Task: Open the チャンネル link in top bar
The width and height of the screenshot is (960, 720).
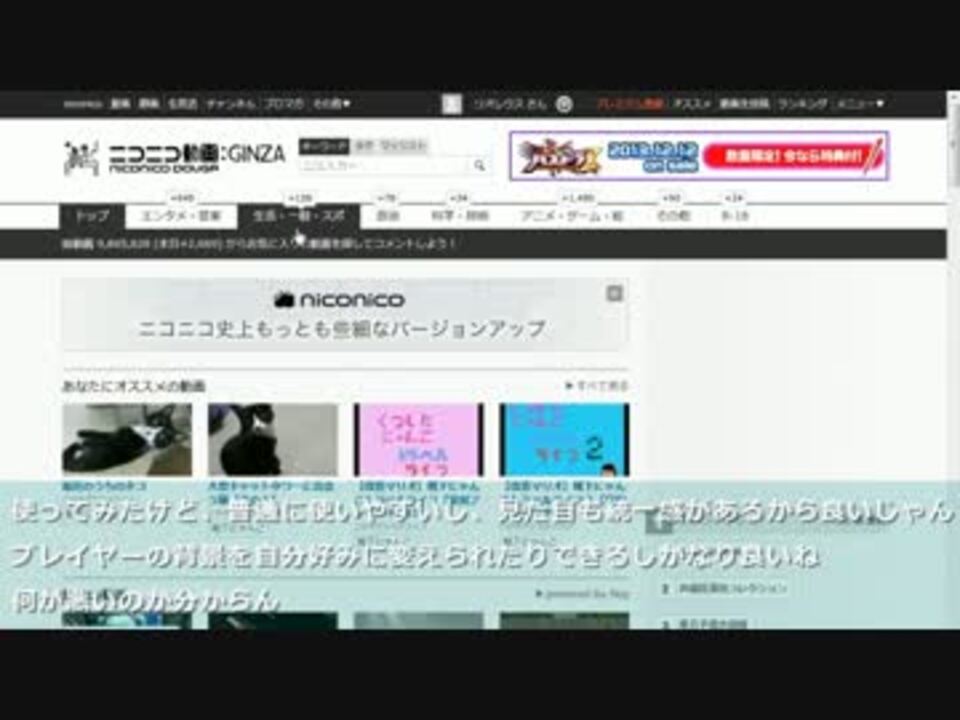Action: tap(230, 104)
